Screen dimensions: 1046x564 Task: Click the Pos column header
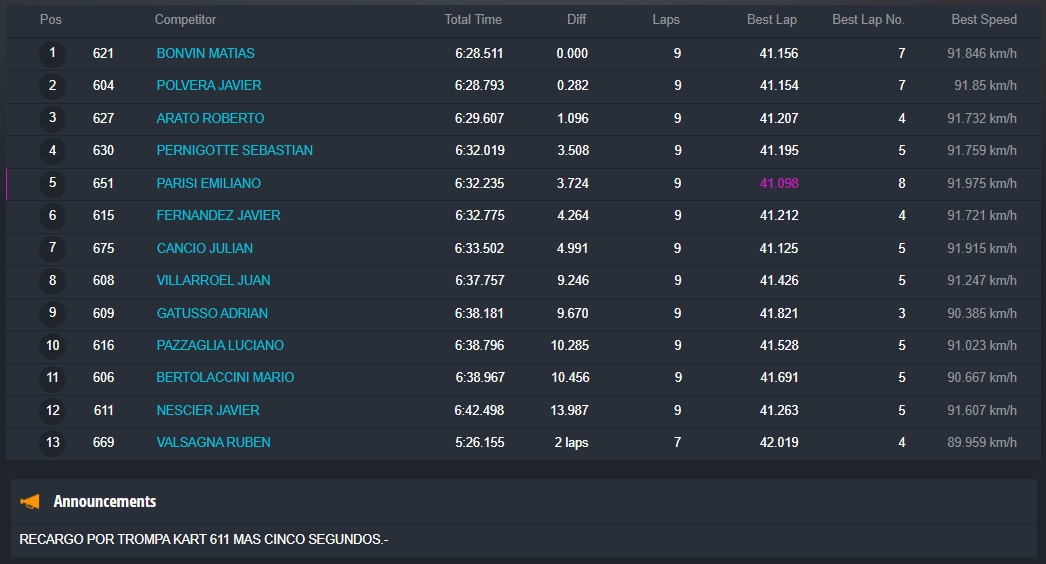tap(50, 19)
